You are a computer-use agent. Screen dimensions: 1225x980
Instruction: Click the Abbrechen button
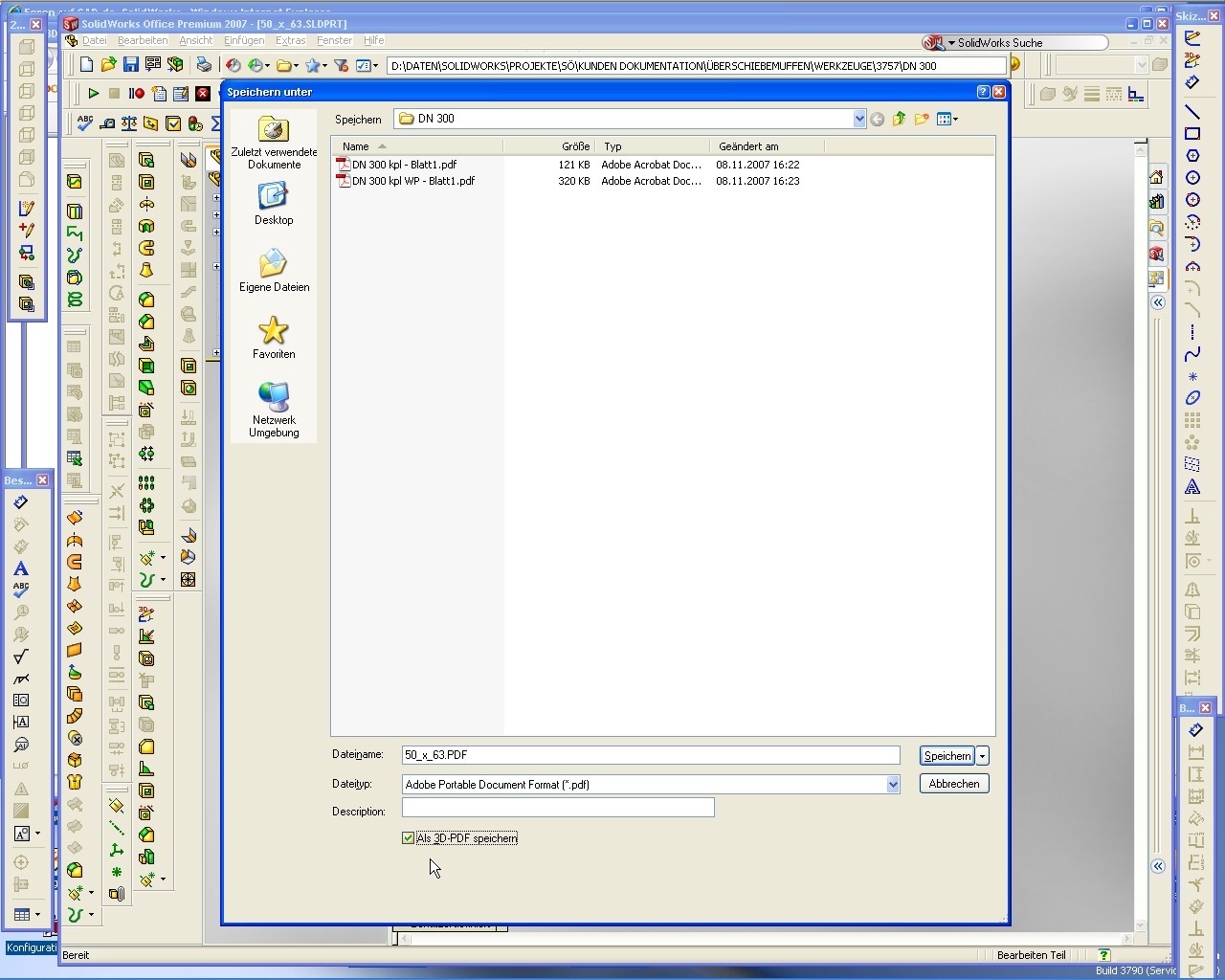tap(953, 784)
